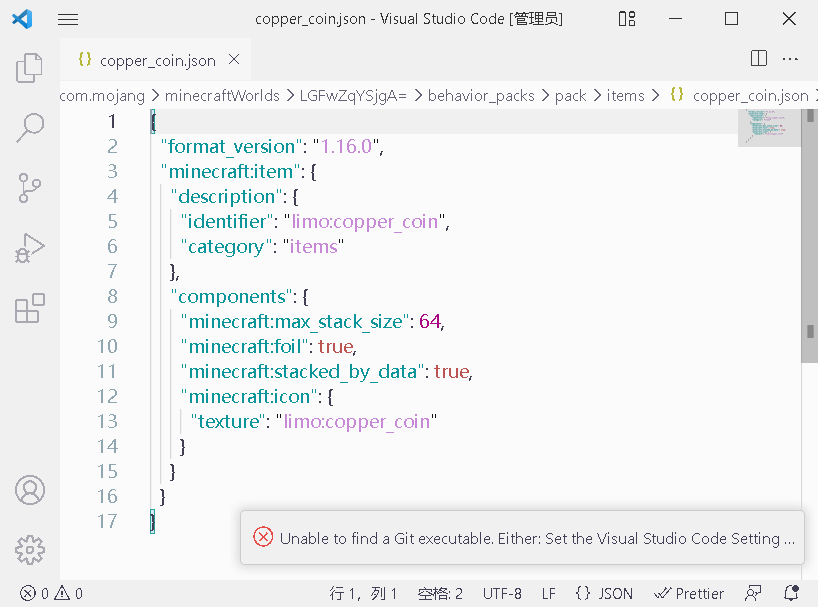Click the editor minimap preview

[769, 127]
